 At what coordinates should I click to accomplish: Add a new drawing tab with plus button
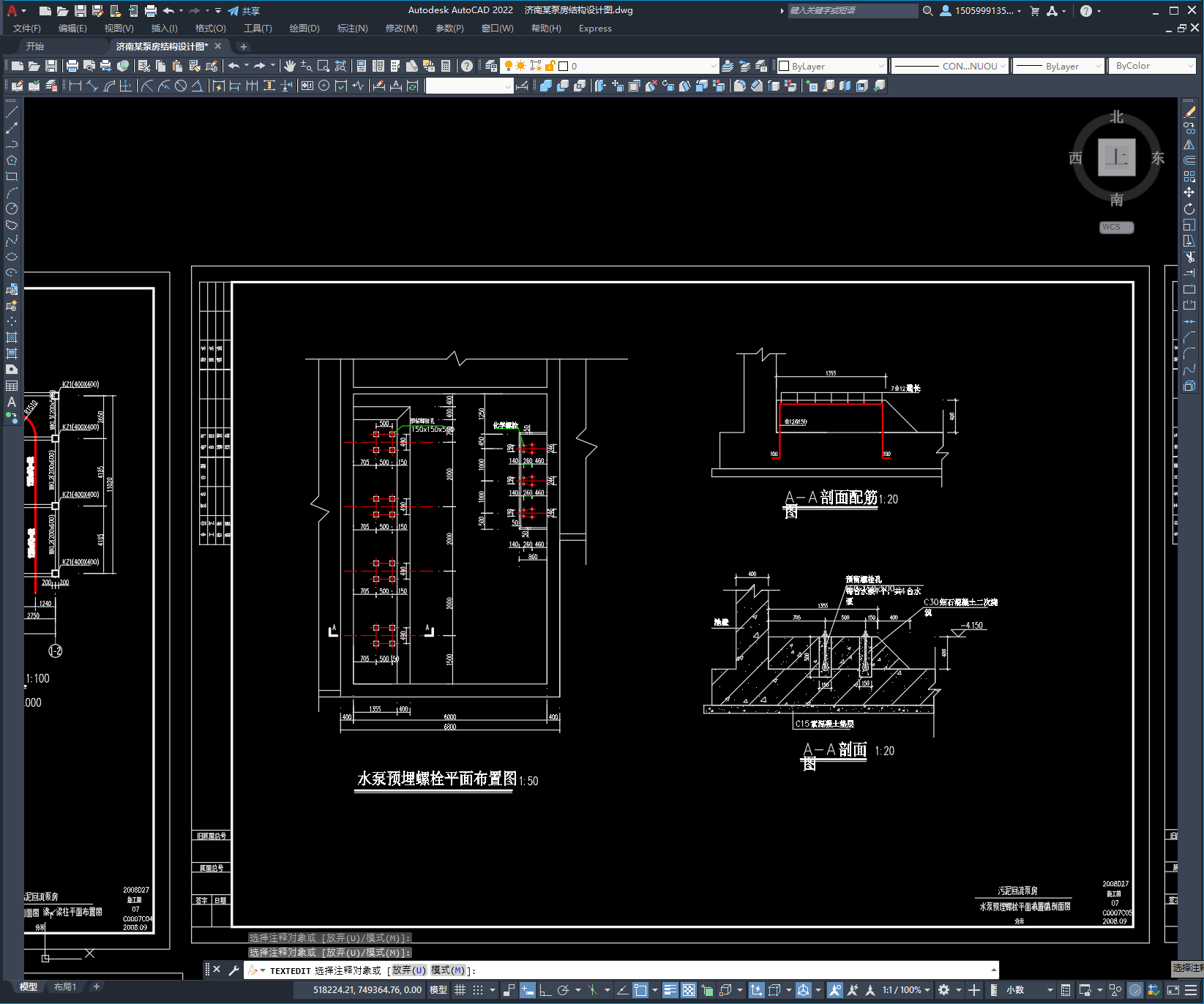tap(244, 46)
